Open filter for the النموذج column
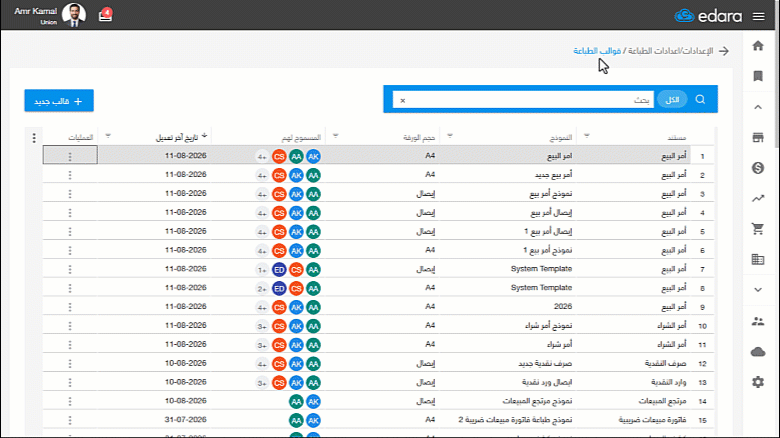 (450, 135)
